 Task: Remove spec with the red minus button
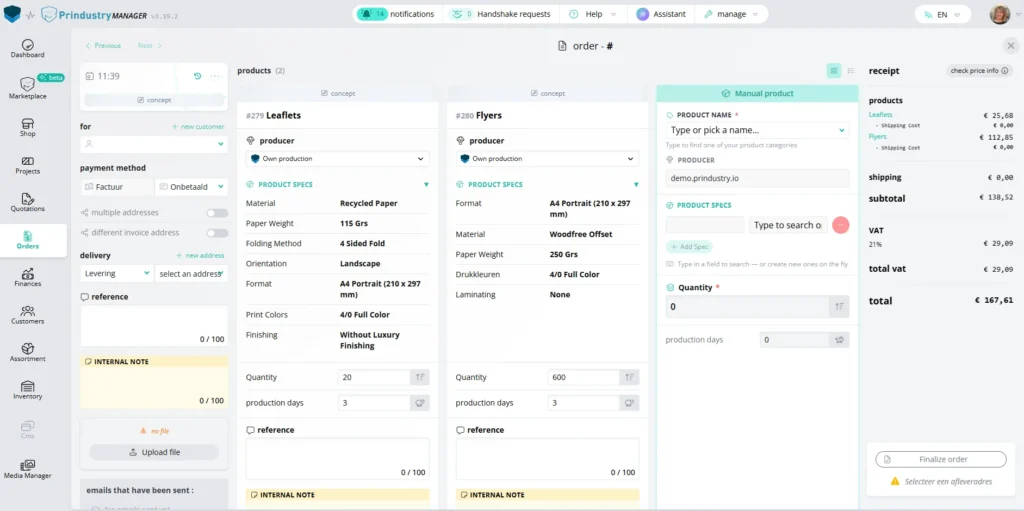[x=841, y=225]
